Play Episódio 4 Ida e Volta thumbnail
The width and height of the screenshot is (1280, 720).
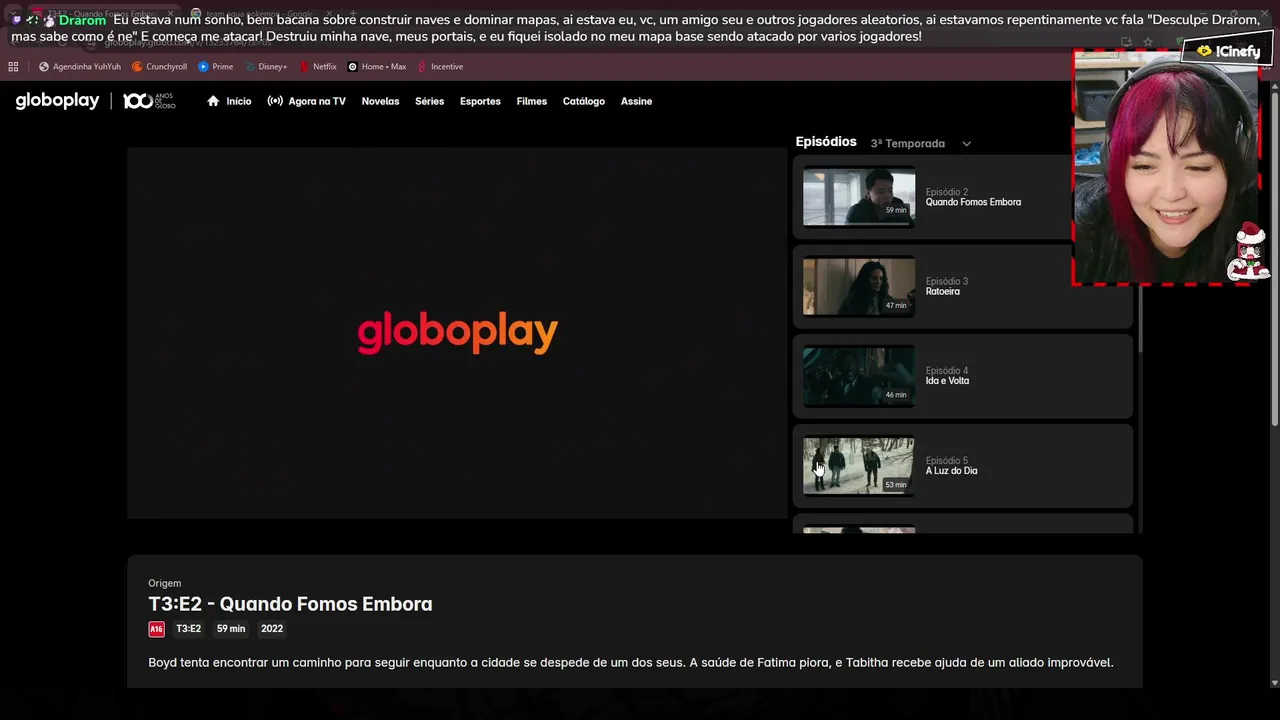tap(859, 376)
